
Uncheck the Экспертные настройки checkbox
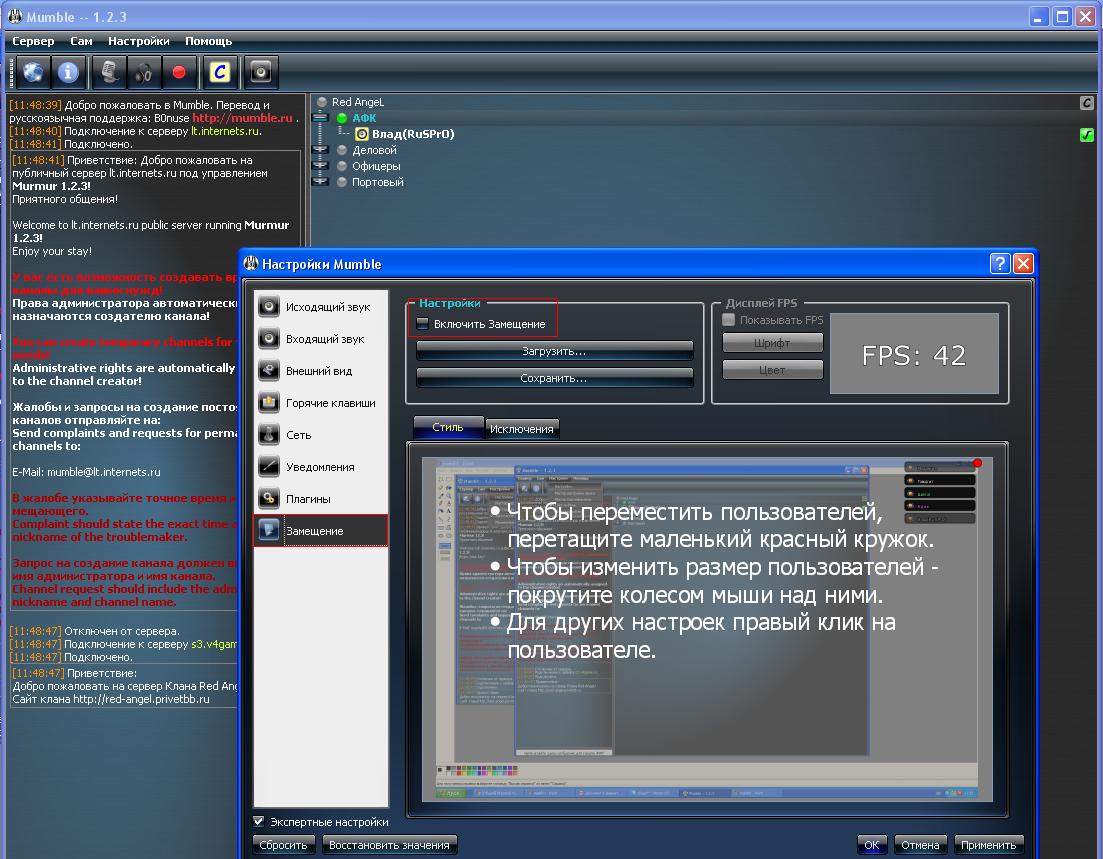259,821
